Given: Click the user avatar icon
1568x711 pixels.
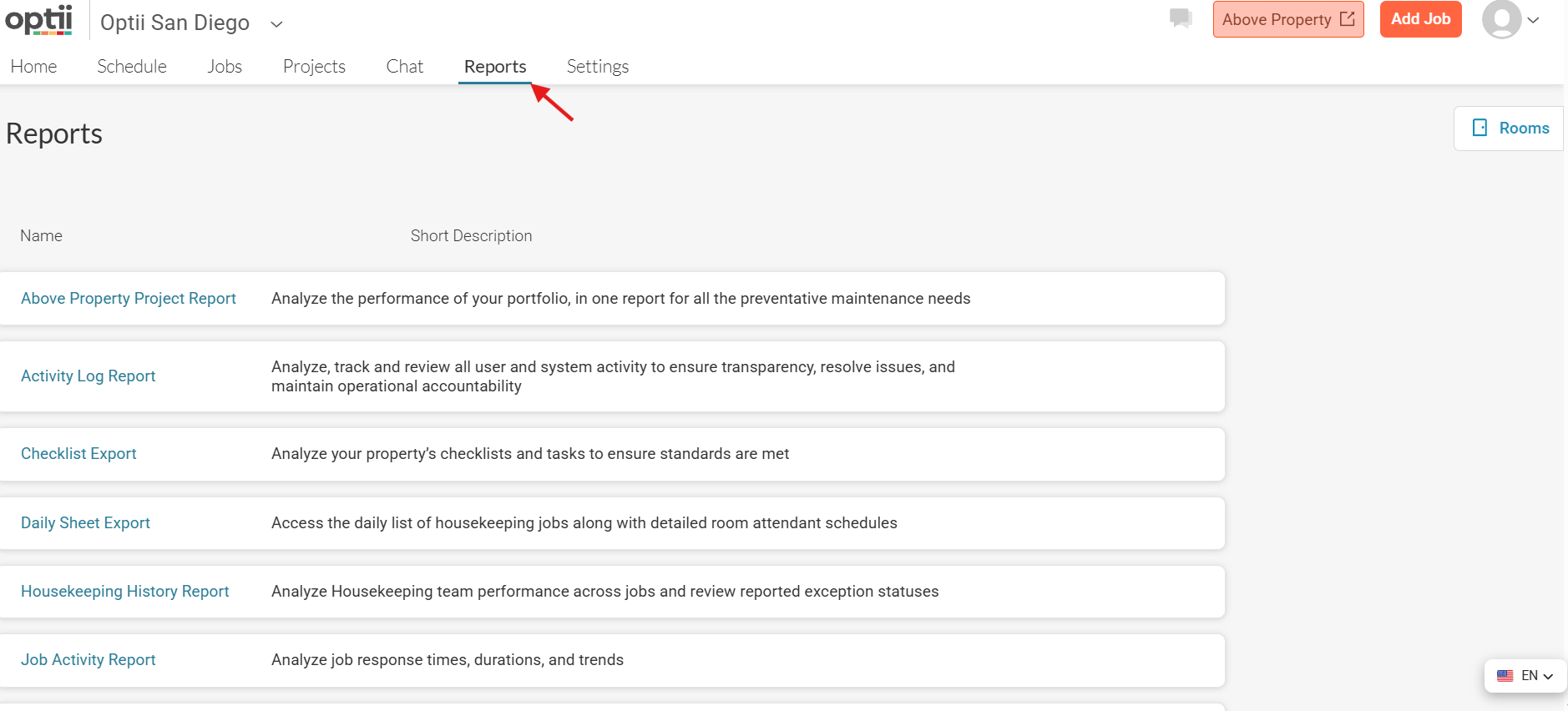Looking at the screenshot, I should pyautogui.click(x=1501, y=19).
